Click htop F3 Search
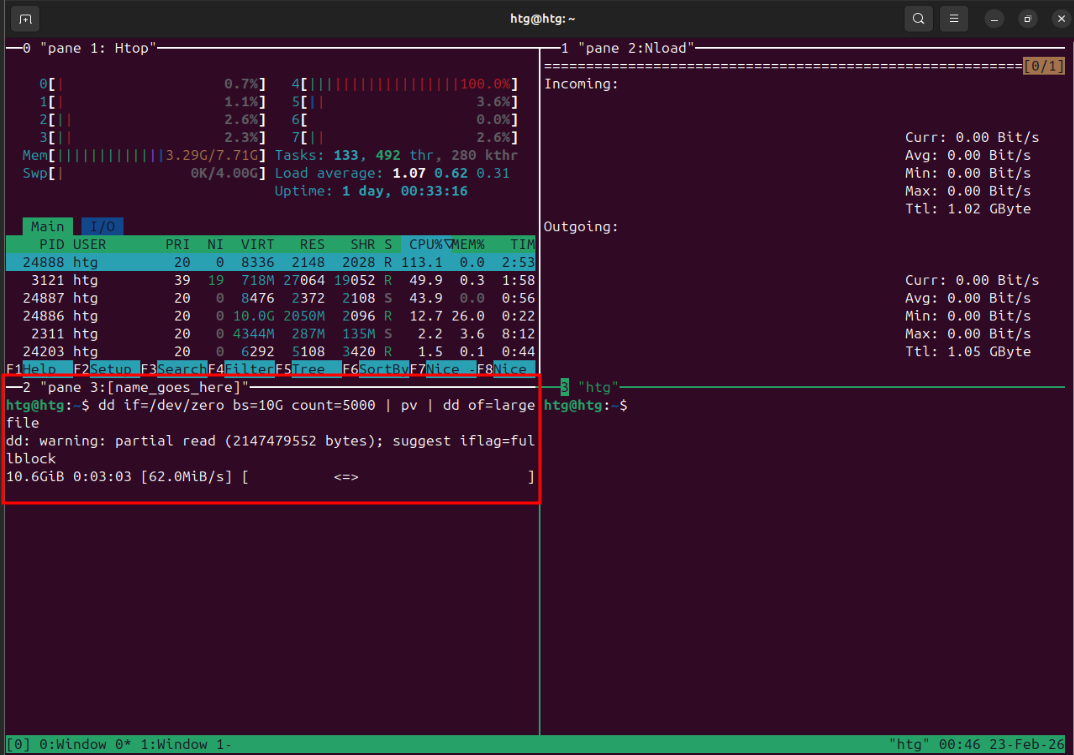 (x=174, y=369)
